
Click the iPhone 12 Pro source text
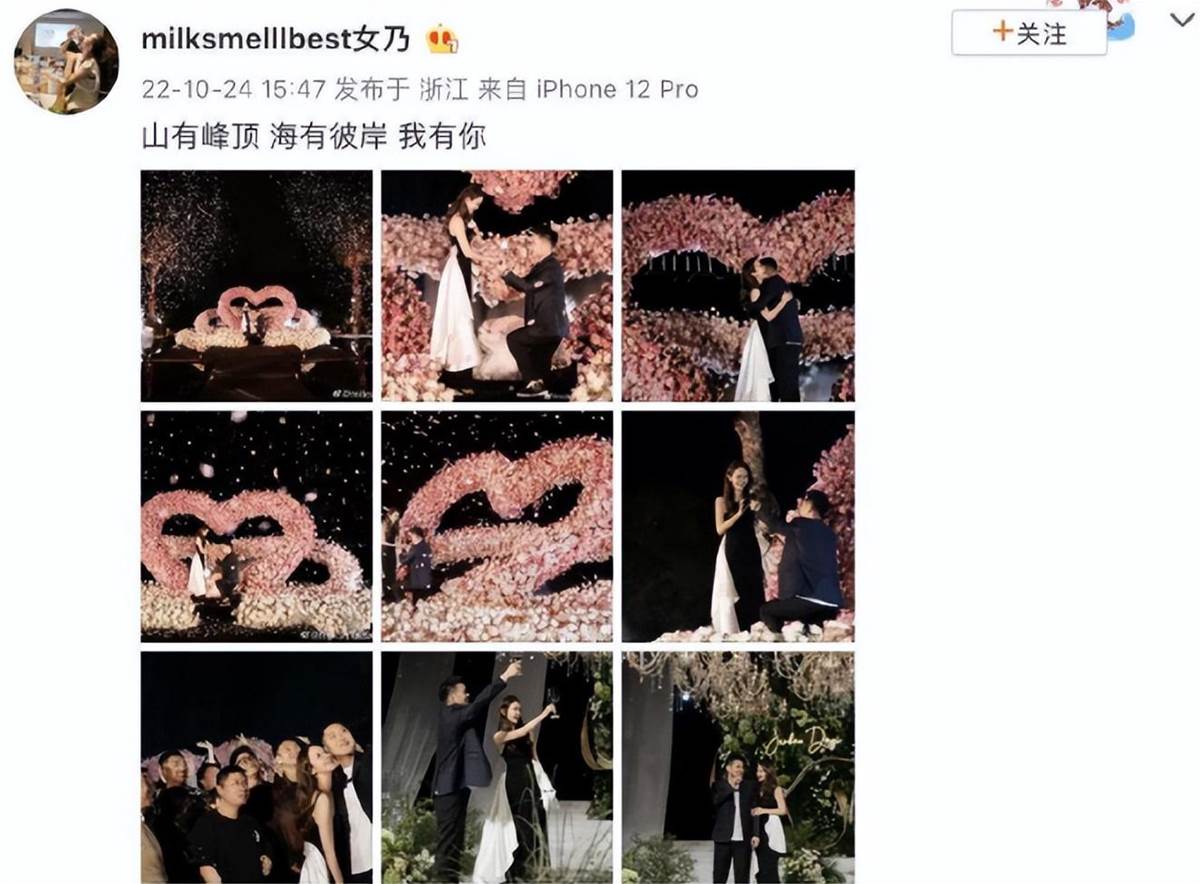tap(618, 89)
